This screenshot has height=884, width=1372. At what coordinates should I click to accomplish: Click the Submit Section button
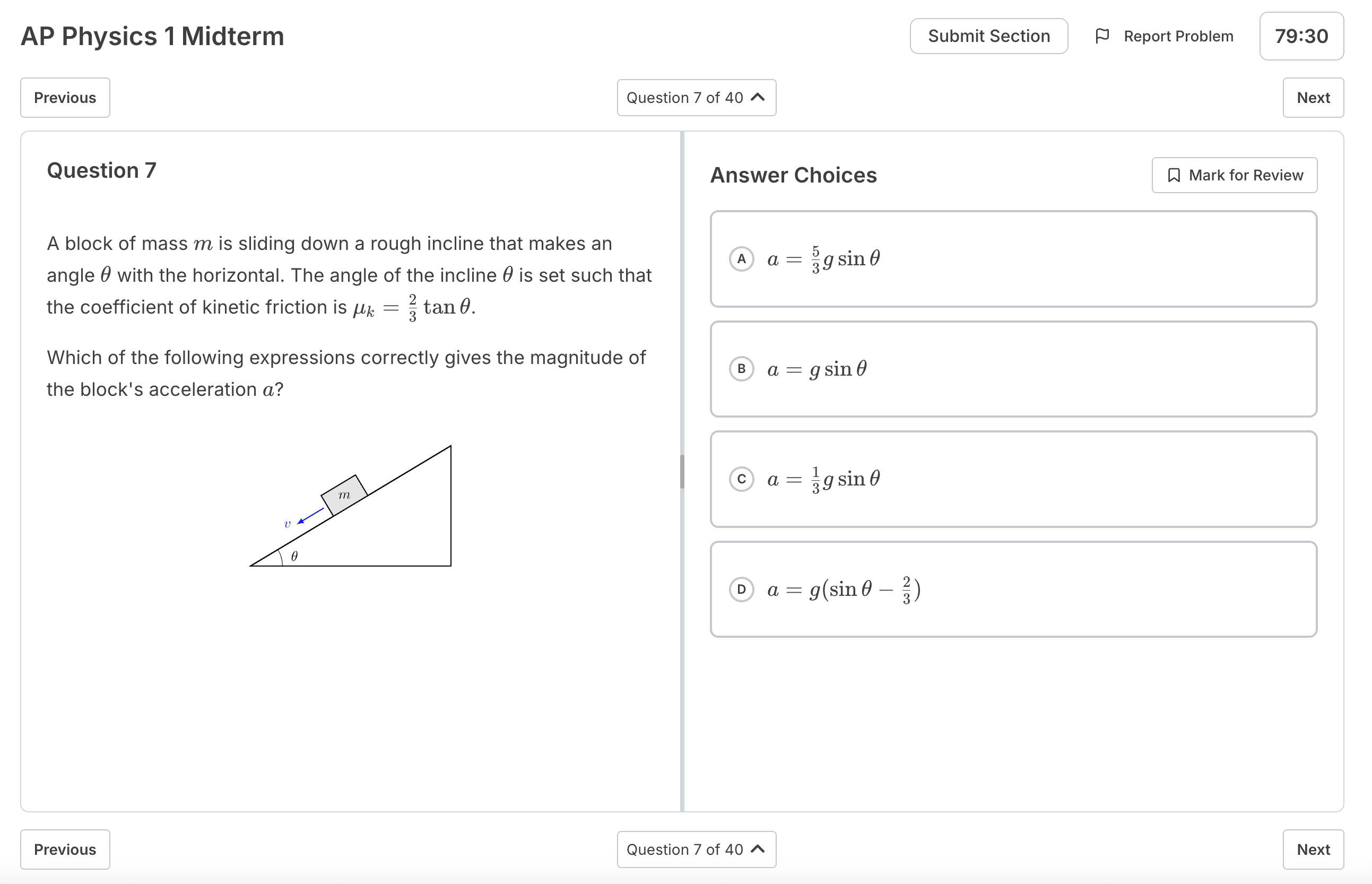pyautogui.click(x=989, y=36)
